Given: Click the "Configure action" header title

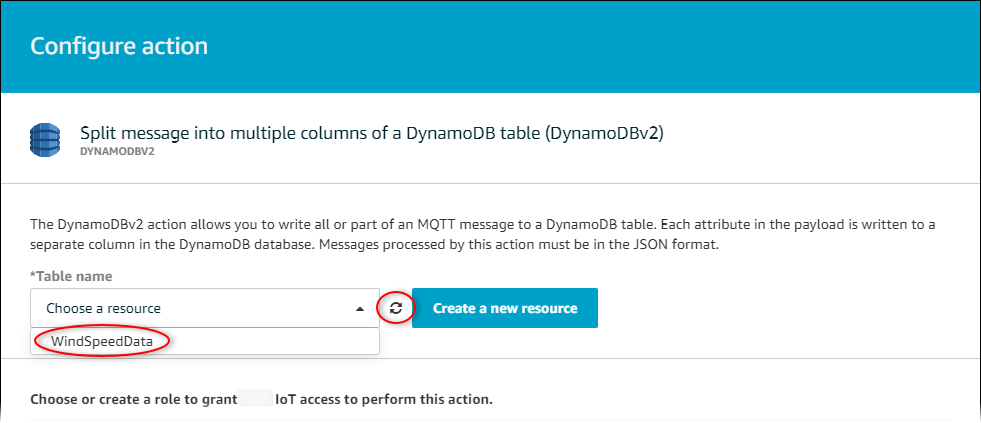Looking at the screenshot, I should (x=119, y=46).
